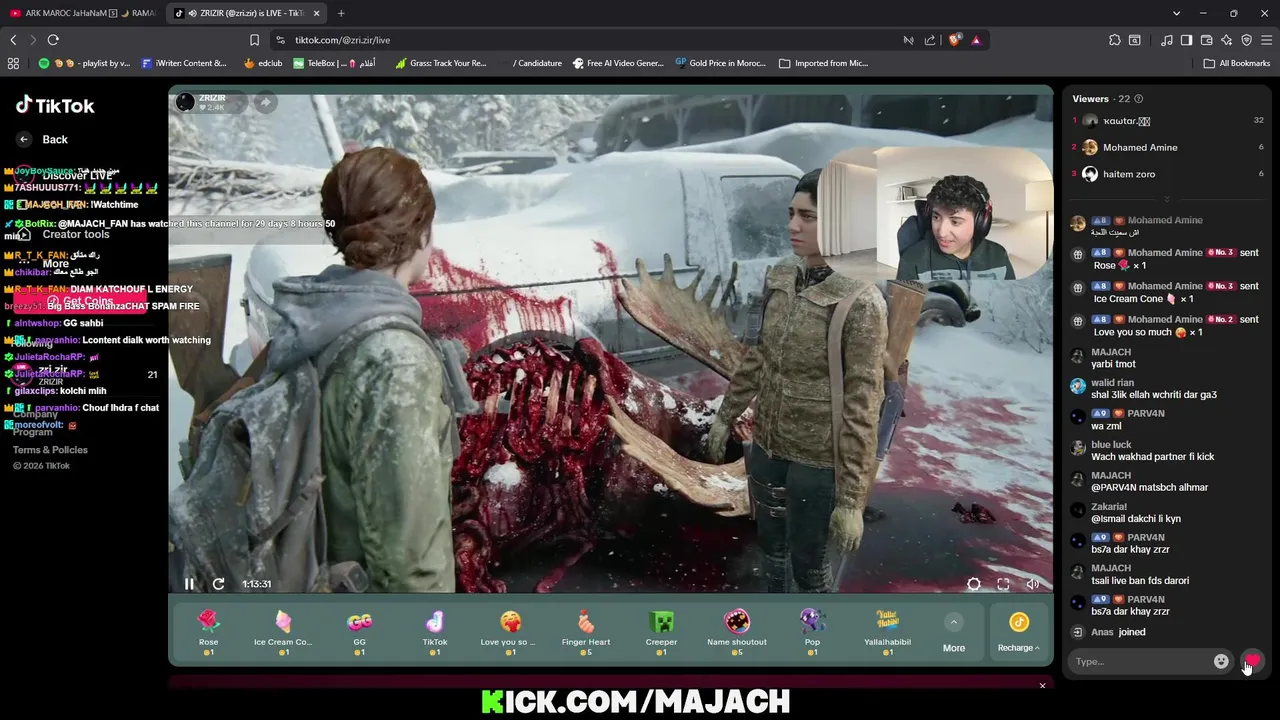
Task: Enter fullscreen mode on the player
Action: [1003, 584]
